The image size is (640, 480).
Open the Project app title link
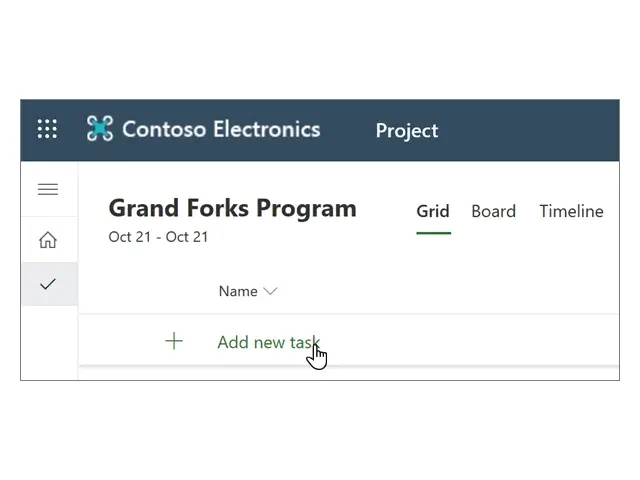click(x=406, y=130)
